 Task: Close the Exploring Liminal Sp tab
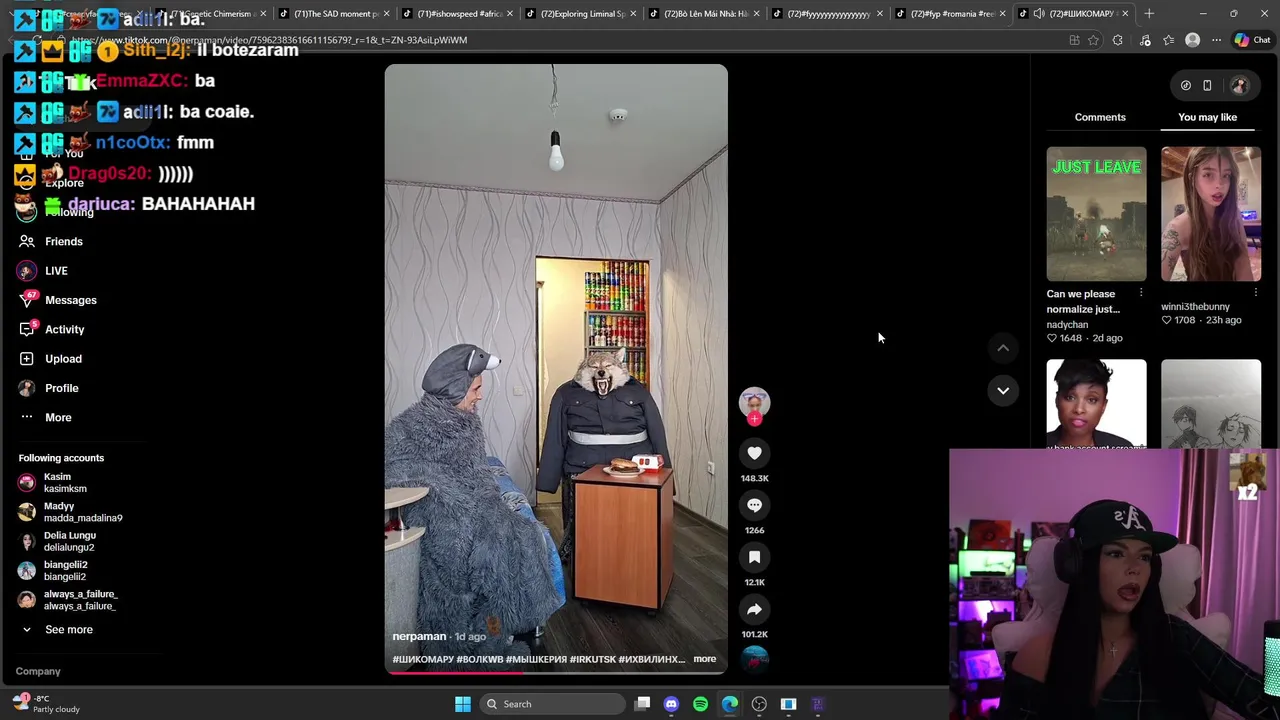pyautogui.click(x=632, y=14)
